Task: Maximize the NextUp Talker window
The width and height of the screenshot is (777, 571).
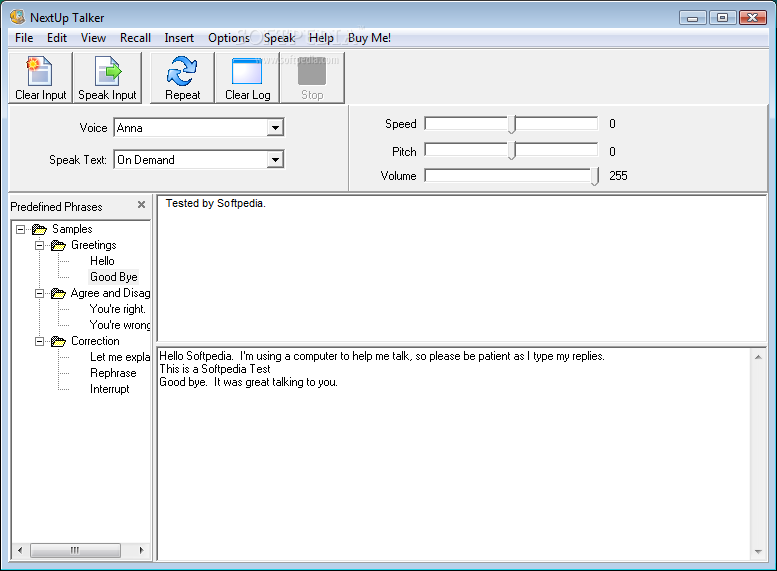Action: pyautogui.click(x=722, y=18)
